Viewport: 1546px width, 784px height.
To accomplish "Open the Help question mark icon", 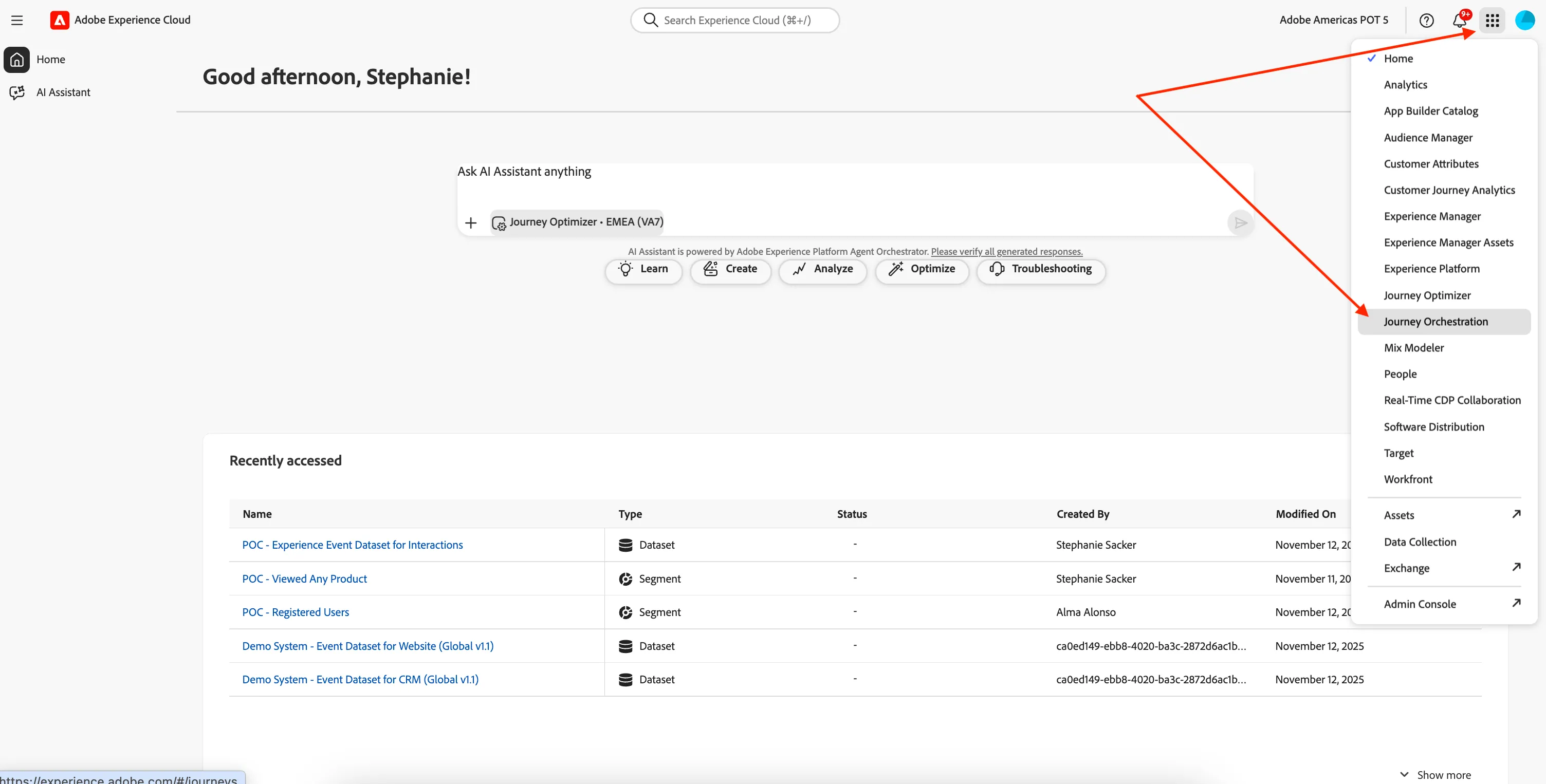I will (x=1427, y=21).
